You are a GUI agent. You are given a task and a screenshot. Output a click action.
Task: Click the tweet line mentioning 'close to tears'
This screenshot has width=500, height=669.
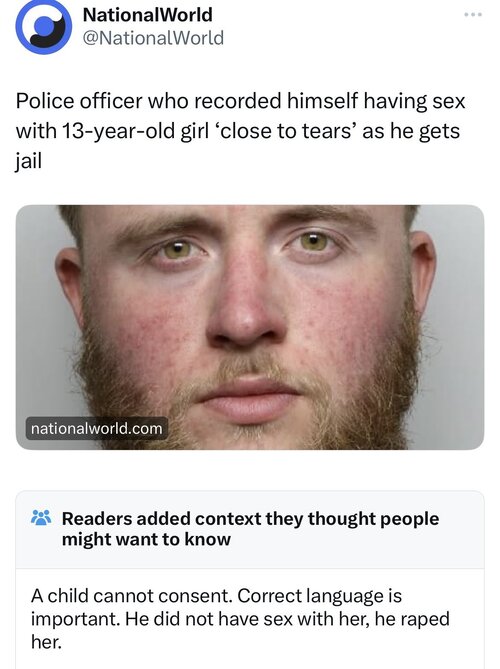click(x=238, y=131)
